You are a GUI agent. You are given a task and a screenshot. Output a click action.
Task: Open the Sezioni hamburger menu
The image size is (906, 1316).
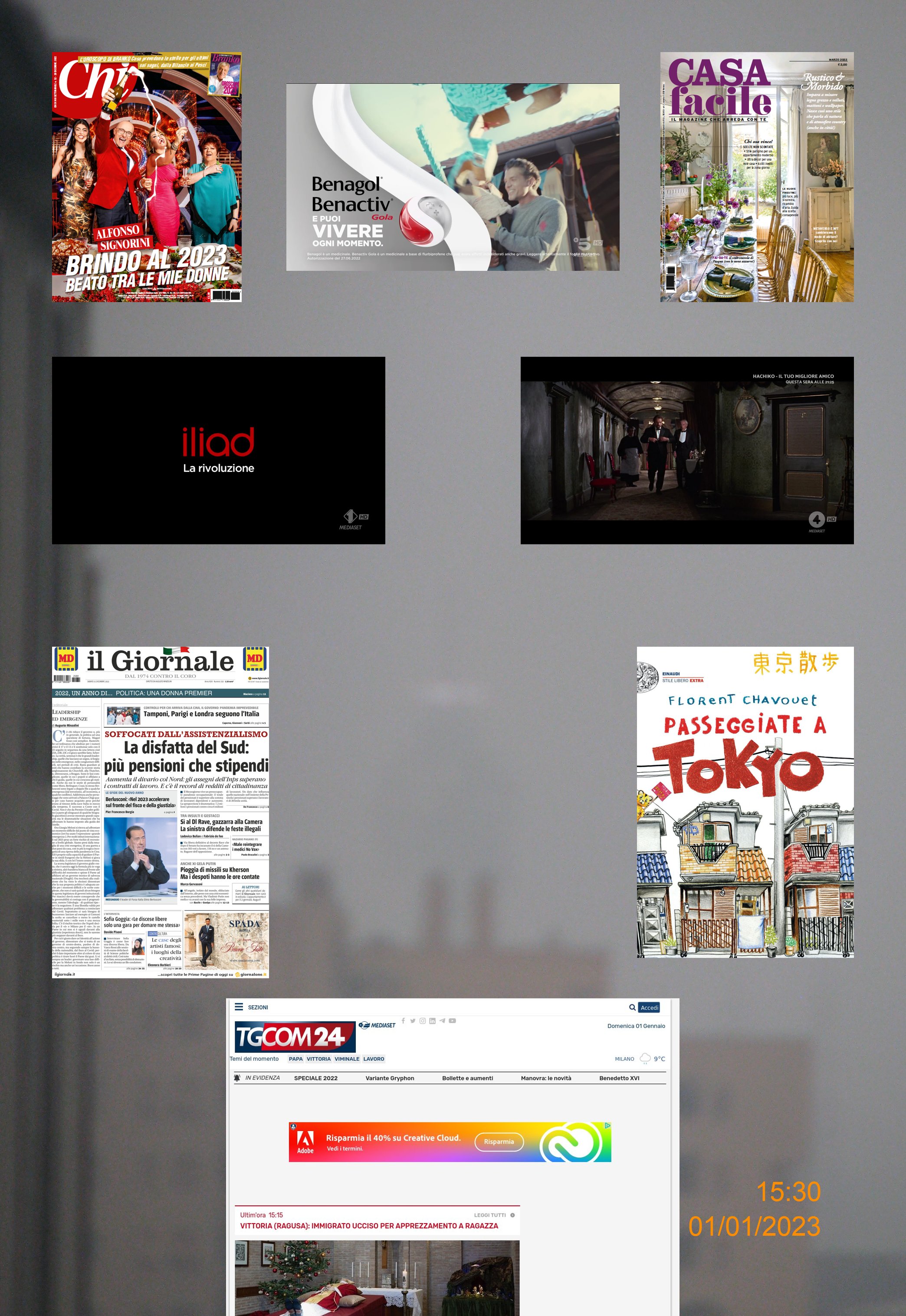tap(239, 1007)
